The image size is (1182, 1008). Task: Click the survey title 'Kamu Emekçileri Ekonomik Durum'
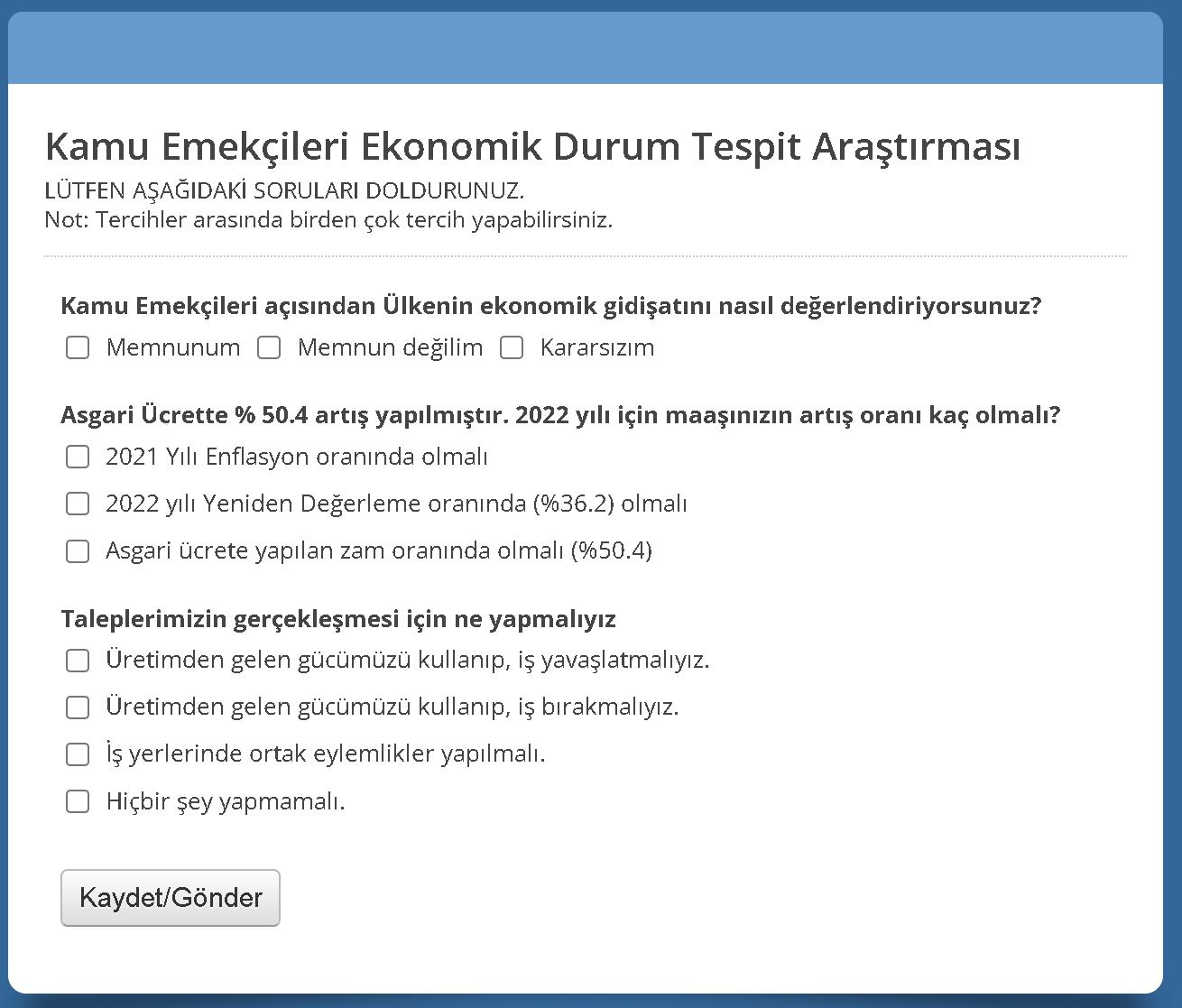tap(532, 146)
